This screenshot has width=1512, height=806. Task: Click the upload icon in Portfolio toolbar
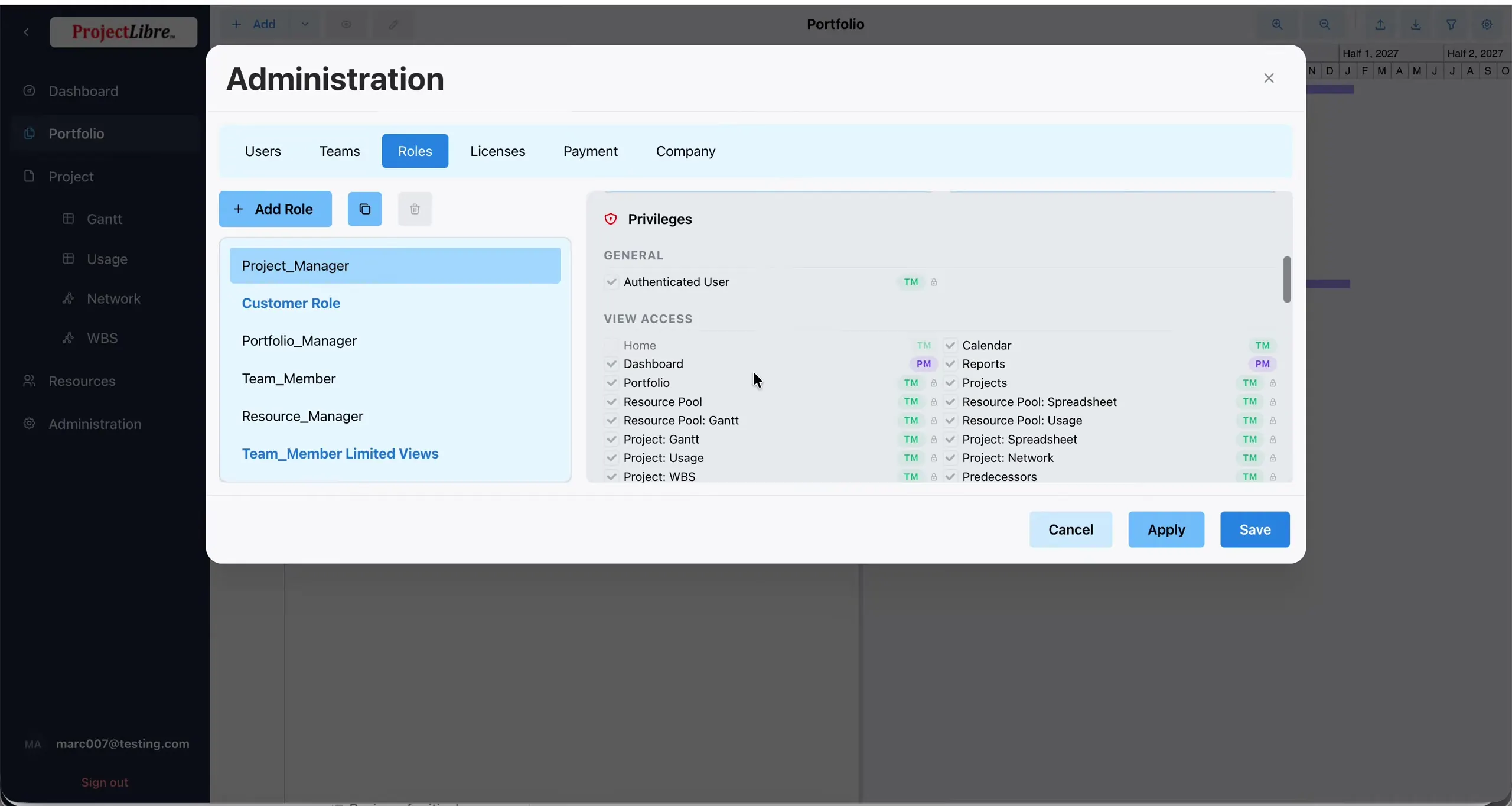tap(1380, 24)
